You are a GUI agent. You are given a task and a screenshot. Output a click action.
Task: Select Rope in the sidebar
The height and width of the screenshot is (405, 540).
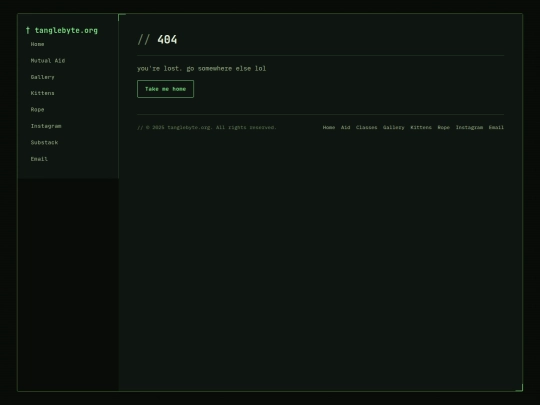(x=37, y=110)
